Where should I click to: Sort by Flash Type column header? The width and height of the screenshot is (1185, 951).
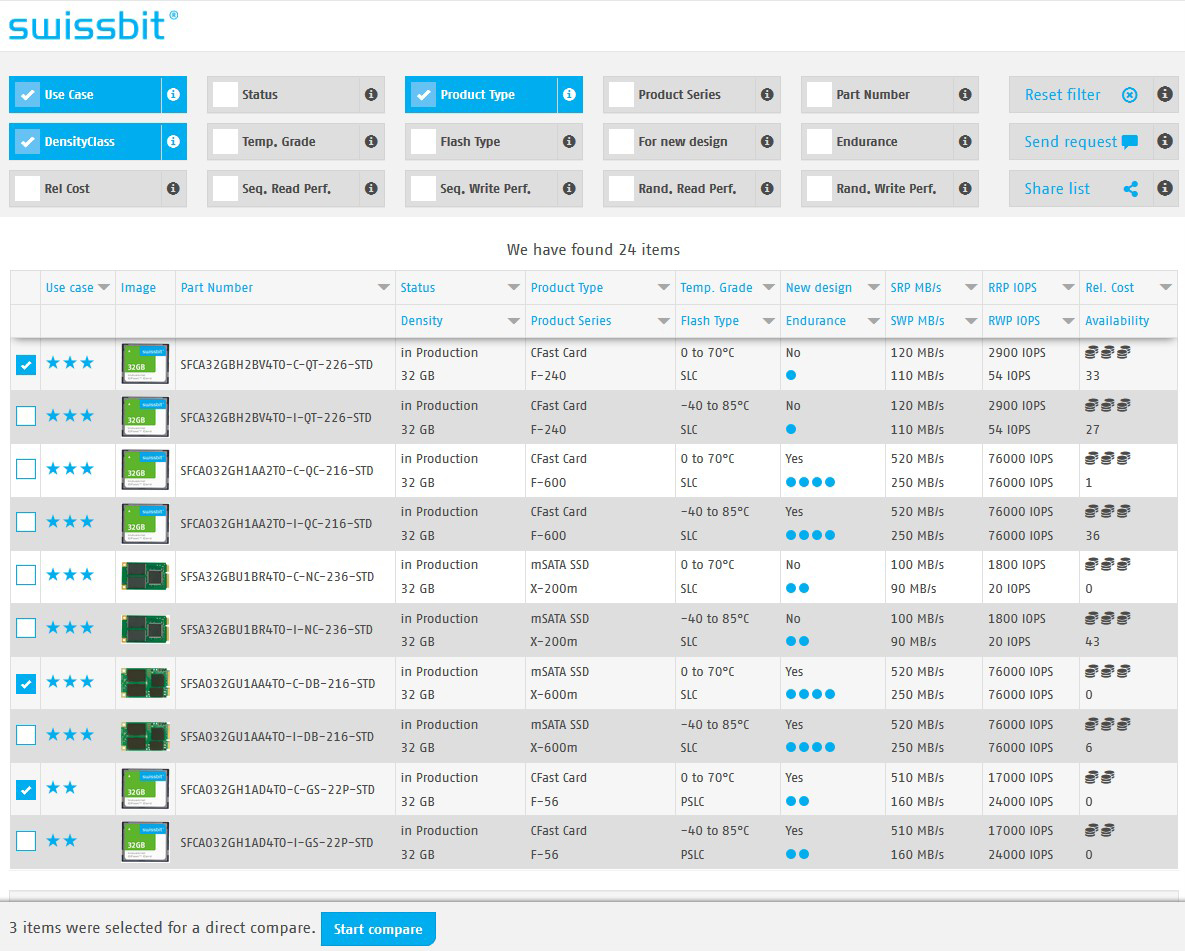710,321
